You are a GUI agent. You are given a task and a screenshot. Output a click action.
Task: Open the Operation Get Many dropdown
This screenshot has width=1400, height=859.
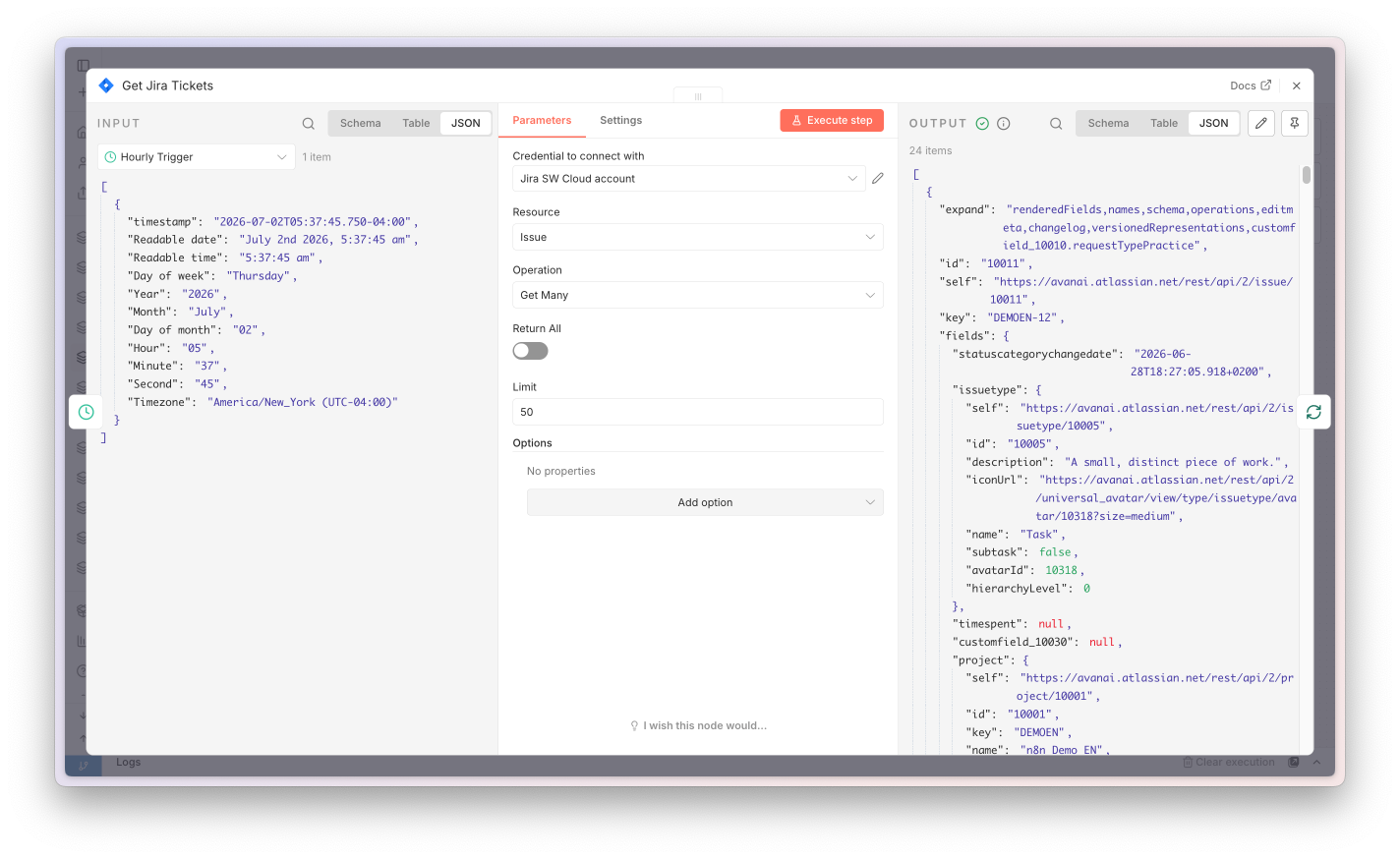[698, 295]
